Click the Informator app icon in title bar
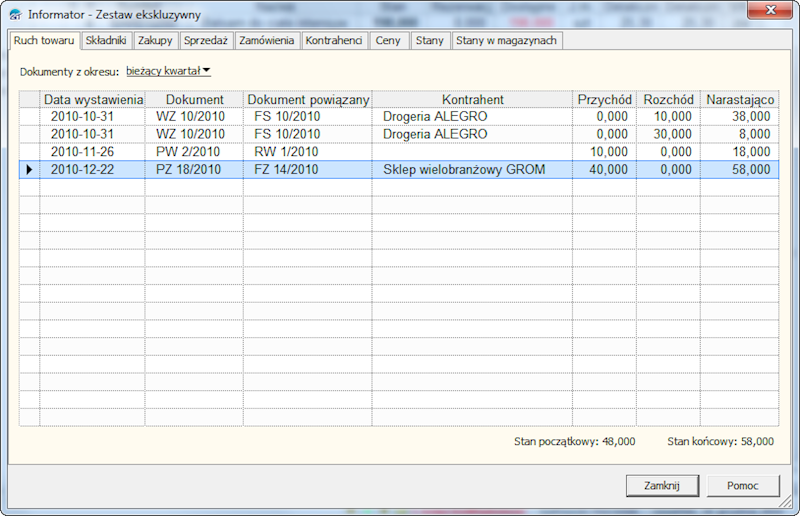800x516 pixels. [15, 15]
